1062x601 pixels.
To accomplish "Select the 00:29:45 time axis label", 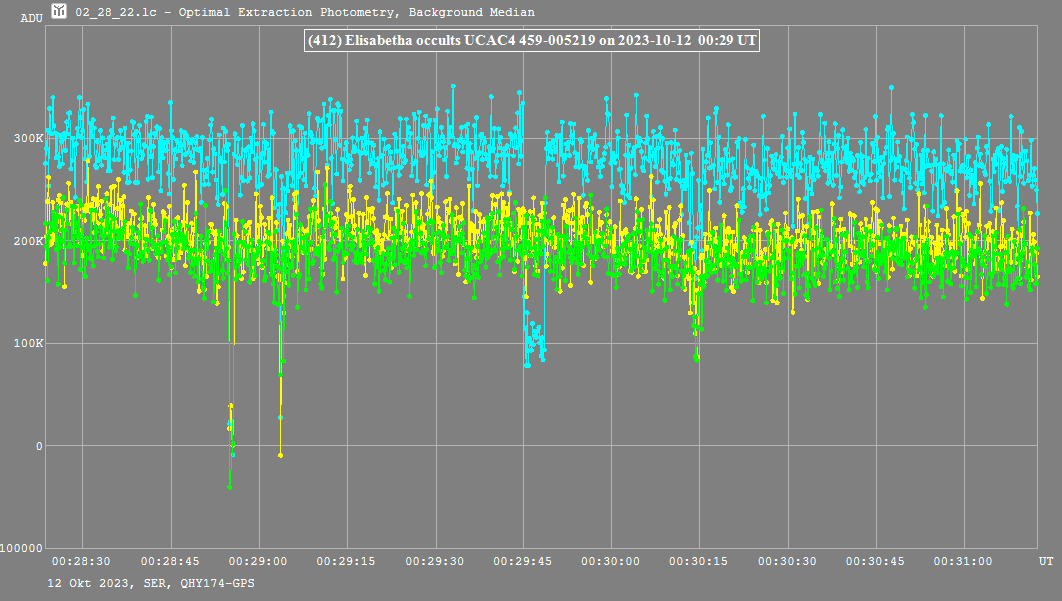I will (523, 562).
